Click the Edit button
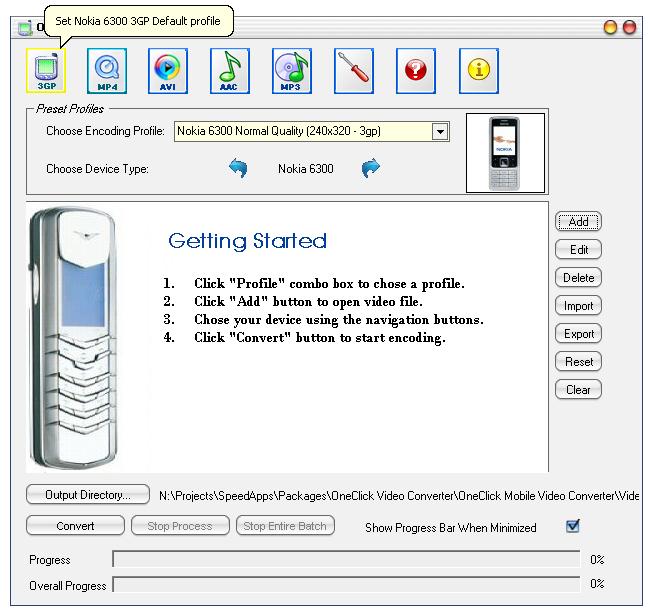The width and height of the screenshot is (647, 610). tap(579, 250)
